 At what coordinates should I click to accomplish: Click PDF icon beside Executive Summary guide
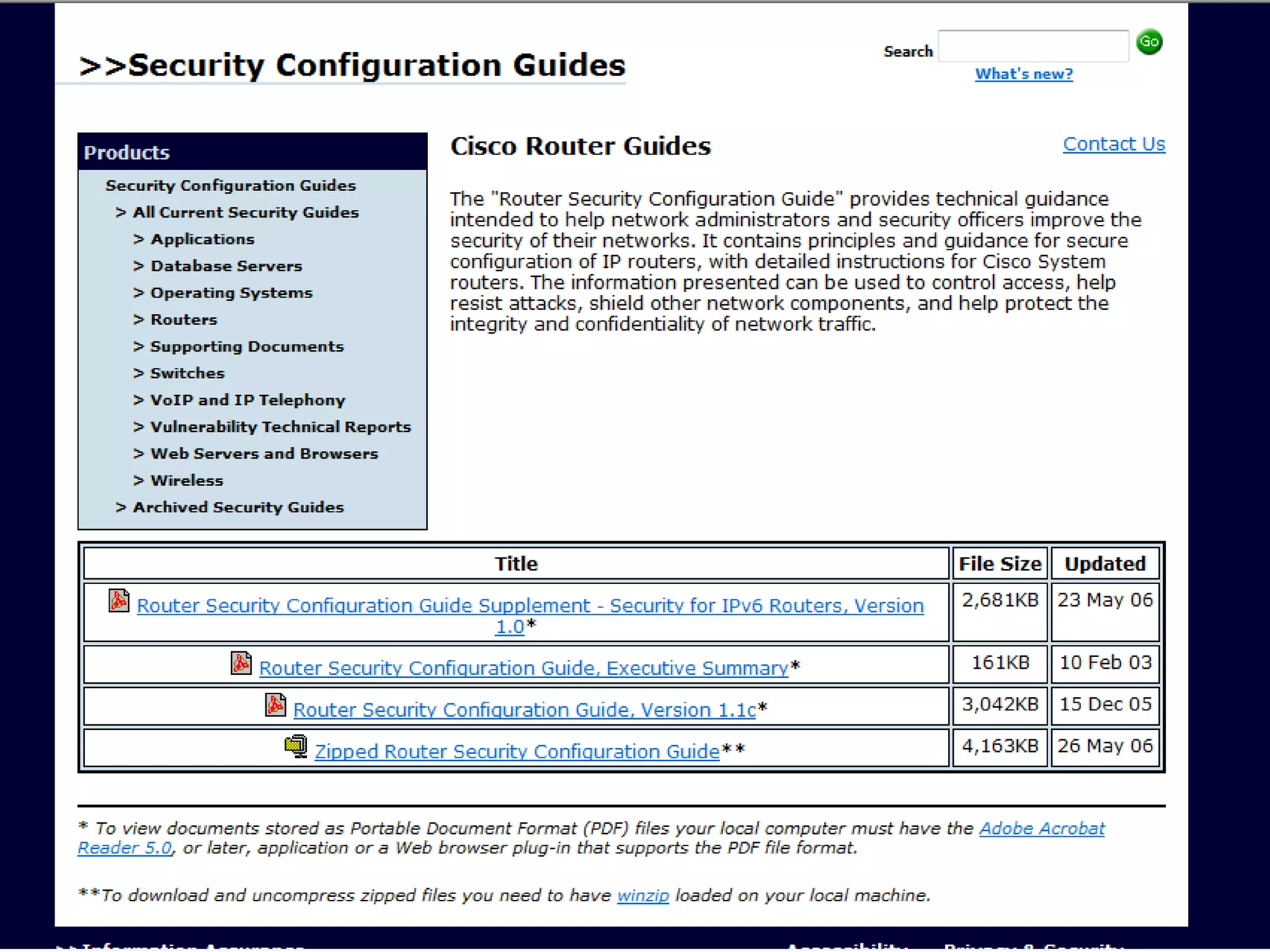(241, 663)
